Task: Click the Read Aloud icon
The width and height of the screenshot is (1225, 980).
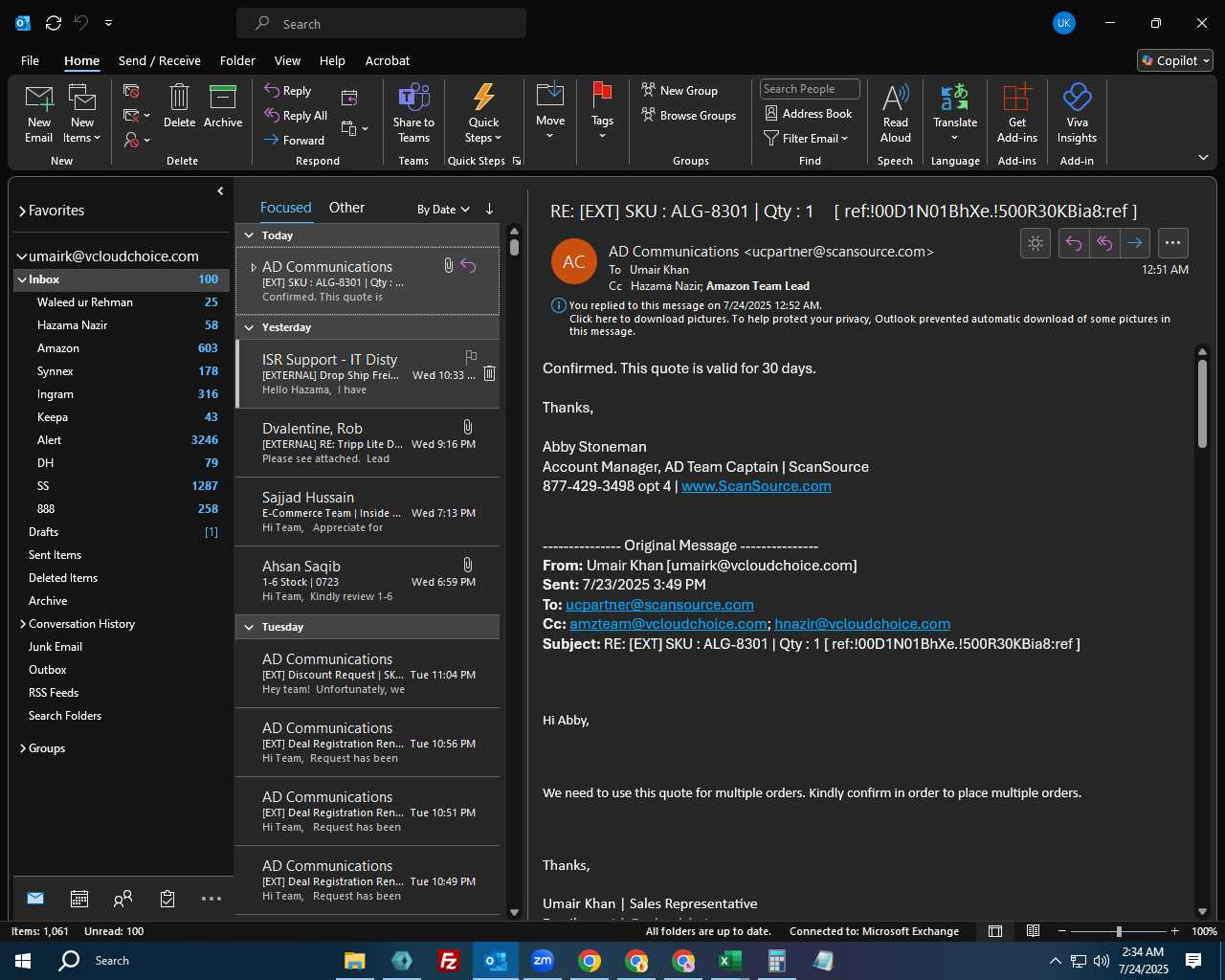Action: coord(896,113)
